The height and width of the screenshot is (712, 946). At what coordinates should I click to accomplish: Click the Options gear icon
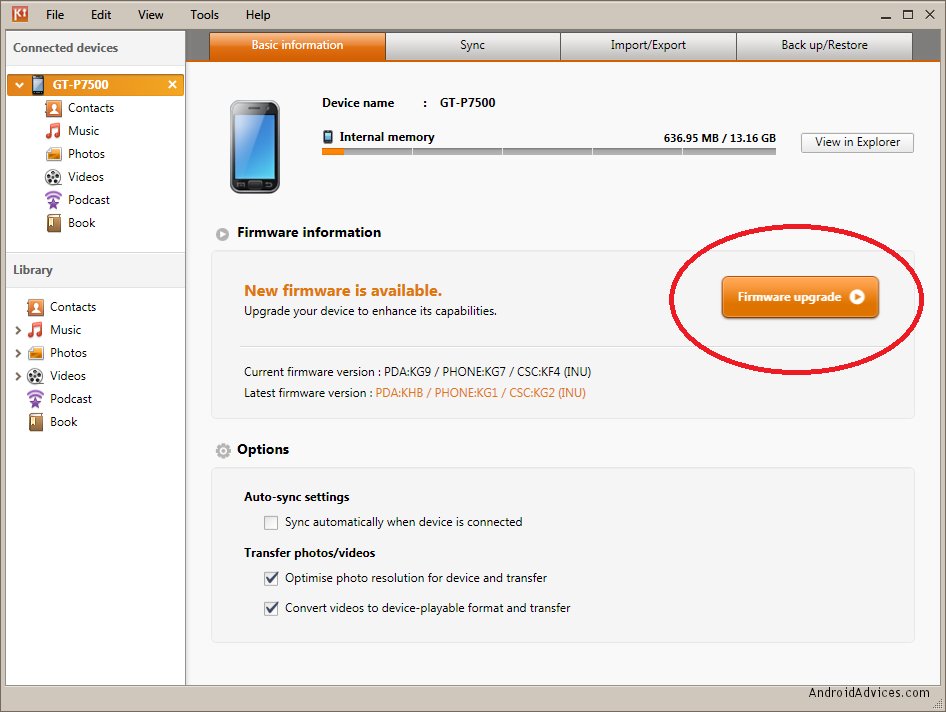coord(223,451)
